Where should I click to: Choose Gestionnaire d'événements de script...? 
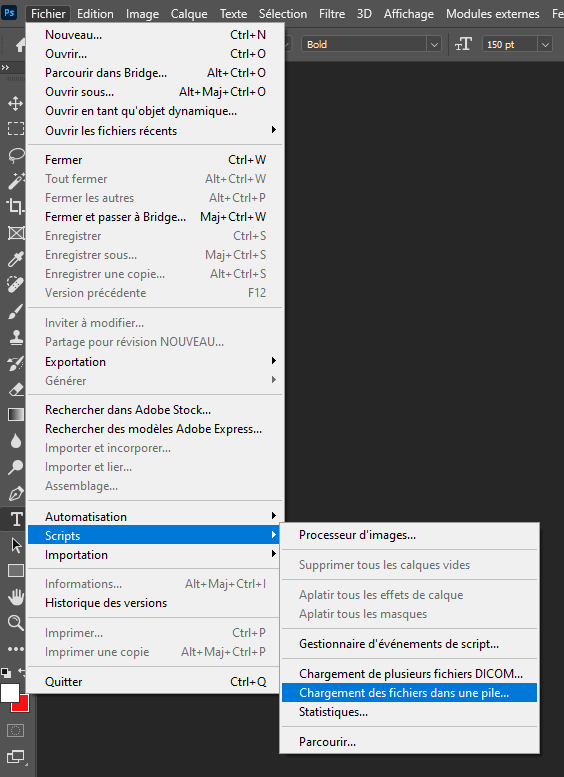[x=409, y=644]
